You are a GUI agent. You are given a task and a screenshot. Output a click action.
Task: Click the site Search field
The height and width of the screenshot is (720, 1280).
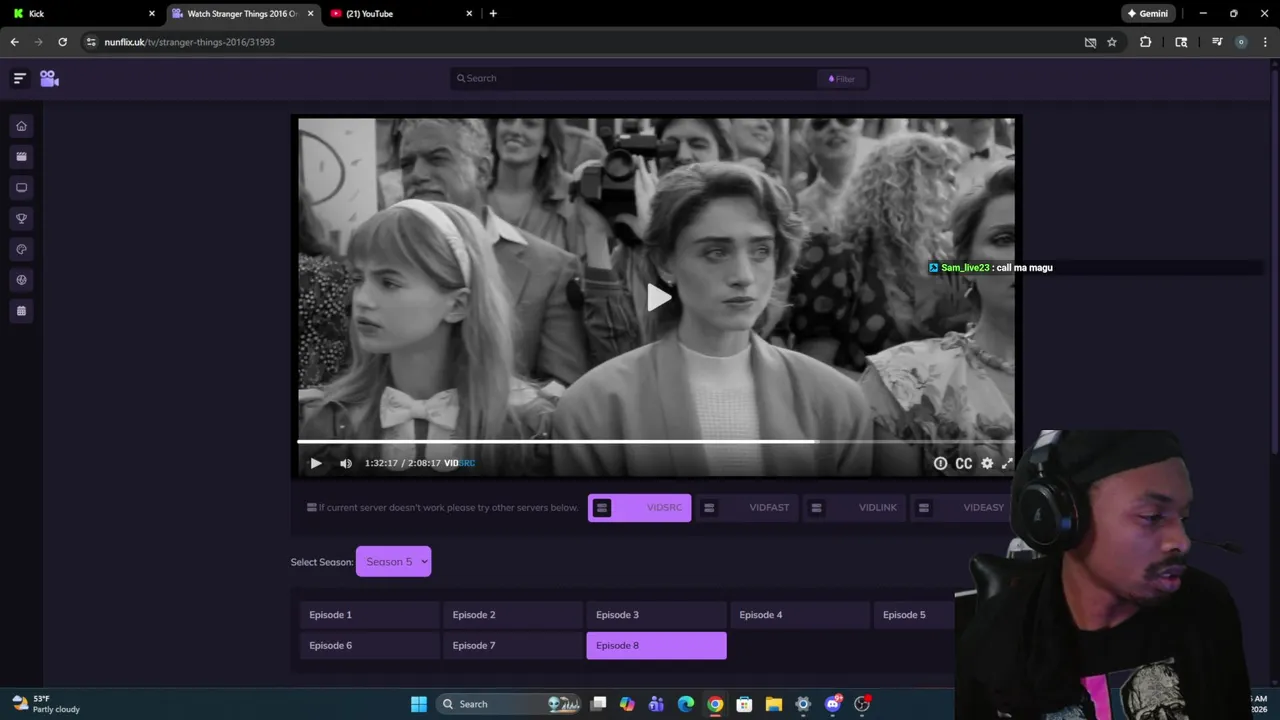pyautogui.click(x=635, y=78)
